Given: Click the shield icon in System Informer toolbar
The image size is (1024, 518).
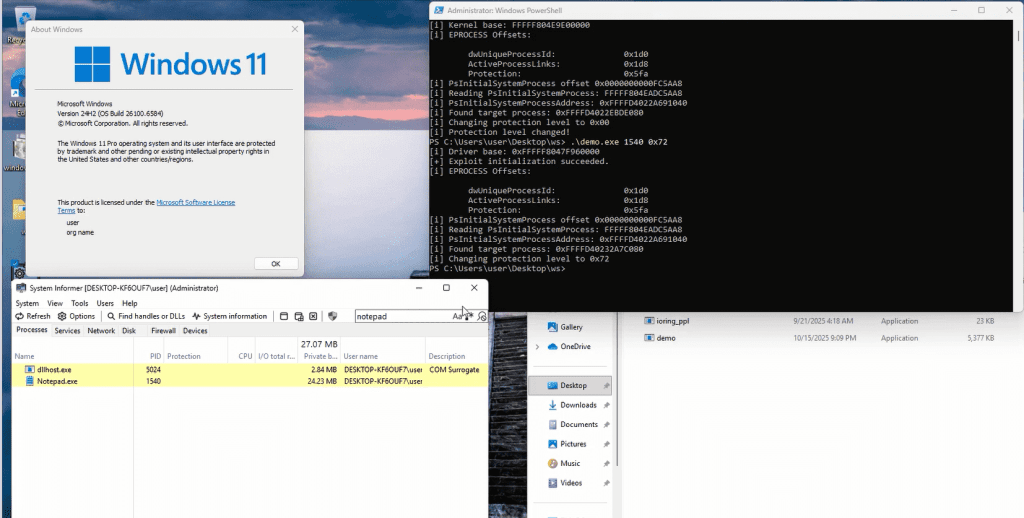Looking at the screenshot, I should [x=332, y=316].
